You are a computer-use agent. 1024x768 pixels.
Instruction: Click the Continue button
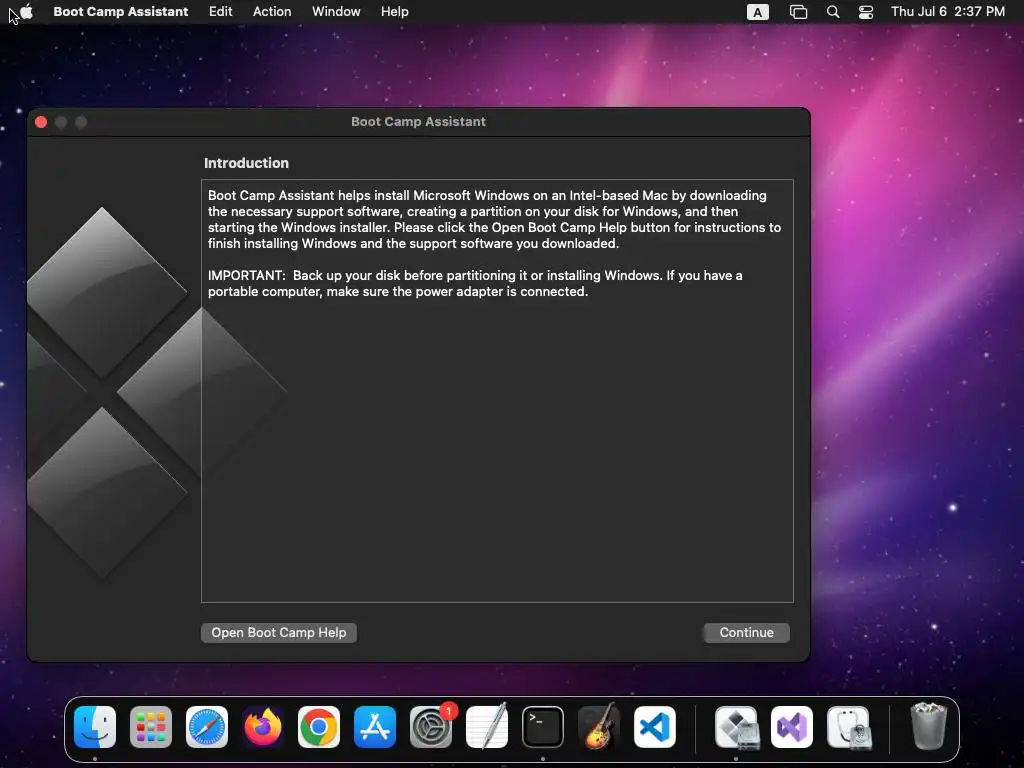[746, 632]
